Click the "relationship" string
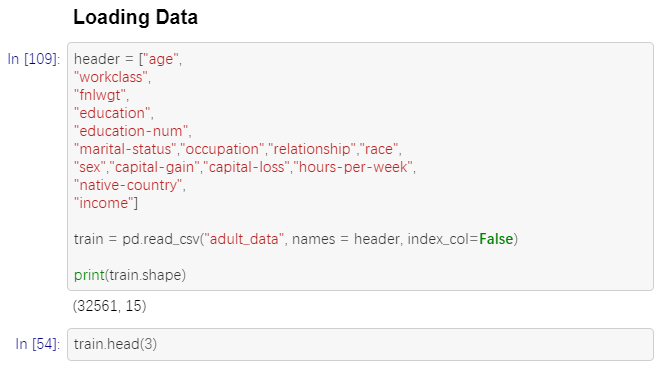This screenshot has width=668, height=366. (x=312, y=149)
